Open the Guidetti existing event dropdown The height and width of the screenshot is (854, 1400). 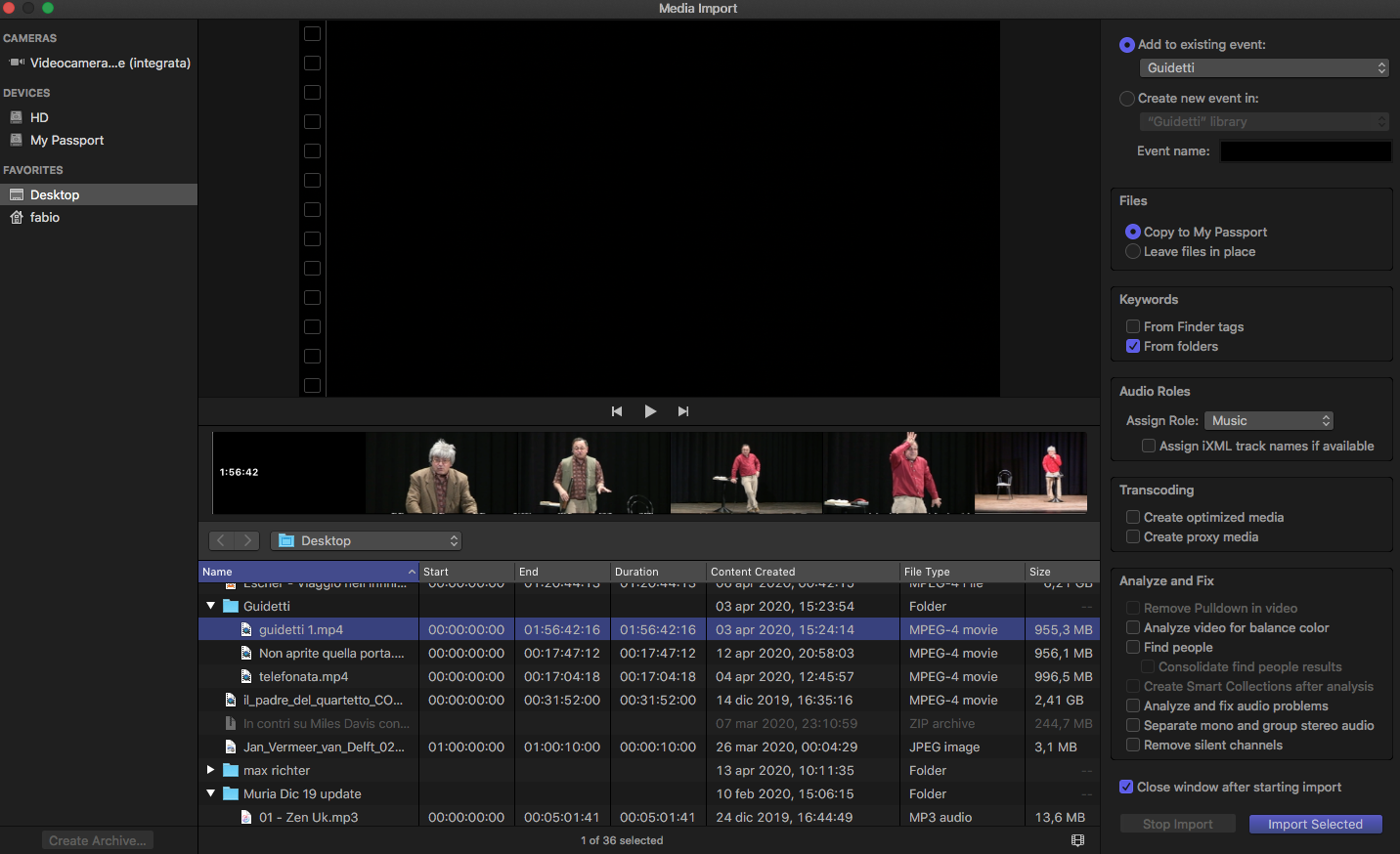[x=1265, y=67]
